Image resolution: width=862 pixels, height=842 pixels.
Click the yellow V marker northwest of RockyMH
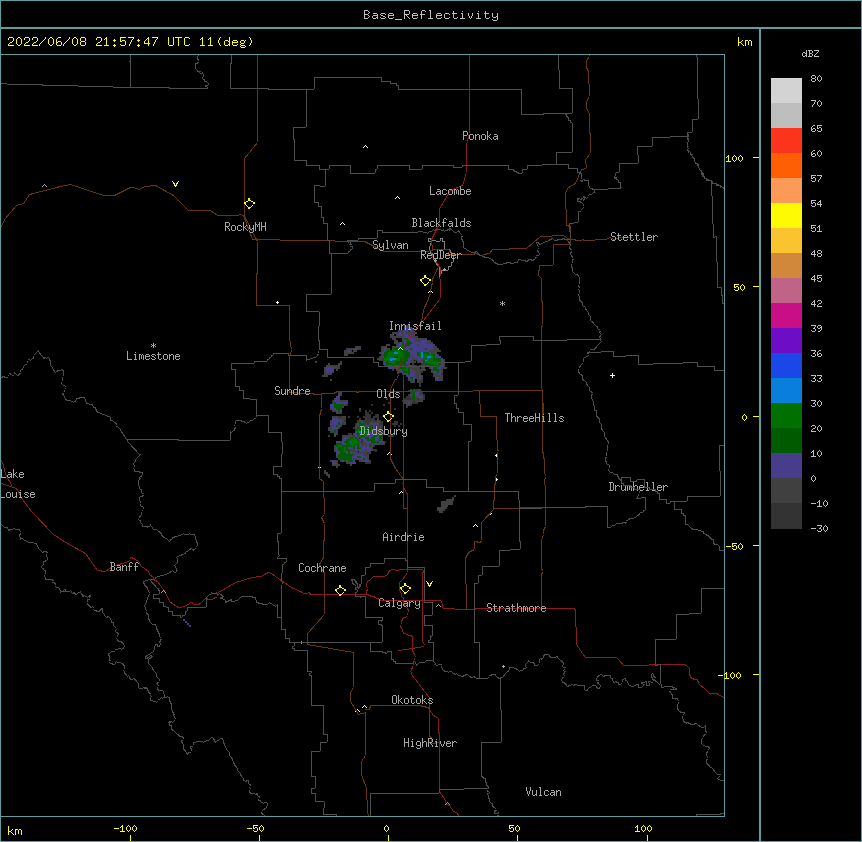175,184
